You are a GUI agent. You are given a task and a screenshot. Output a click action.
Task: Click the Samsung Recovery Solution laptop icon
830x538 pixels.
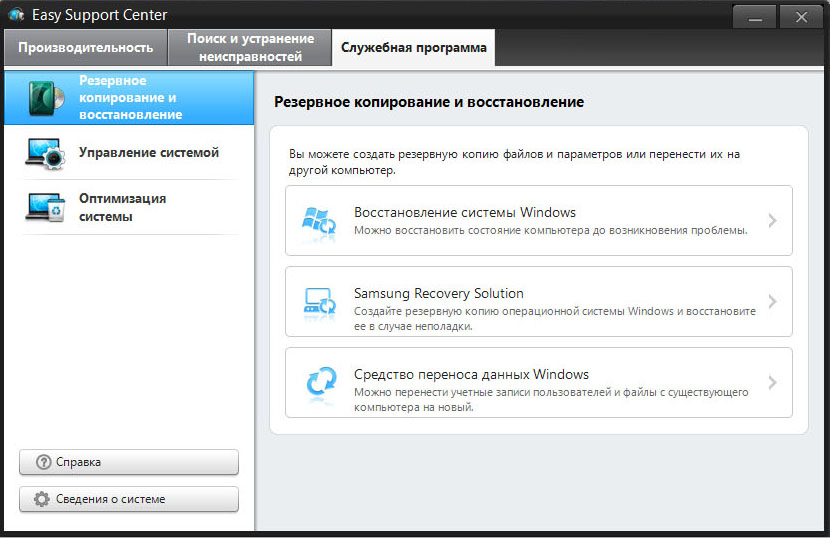coord(319,302)
